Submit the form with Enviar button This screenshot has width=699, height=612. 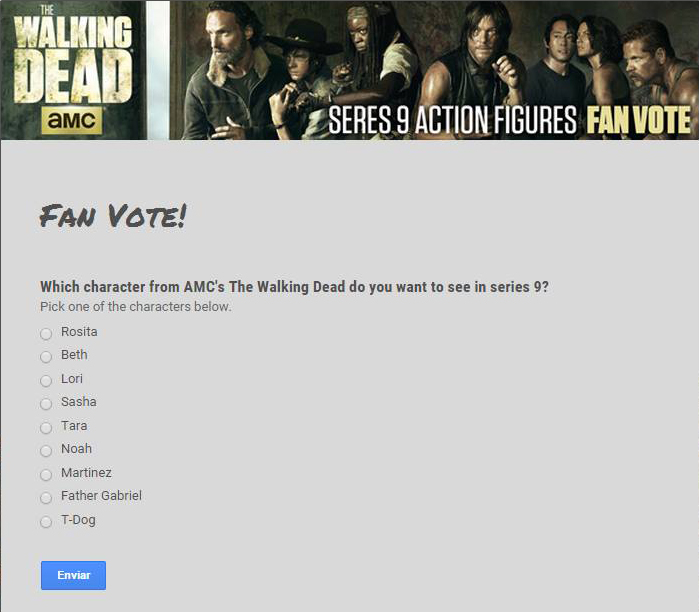pyautogui.click(x=74, y=575)
